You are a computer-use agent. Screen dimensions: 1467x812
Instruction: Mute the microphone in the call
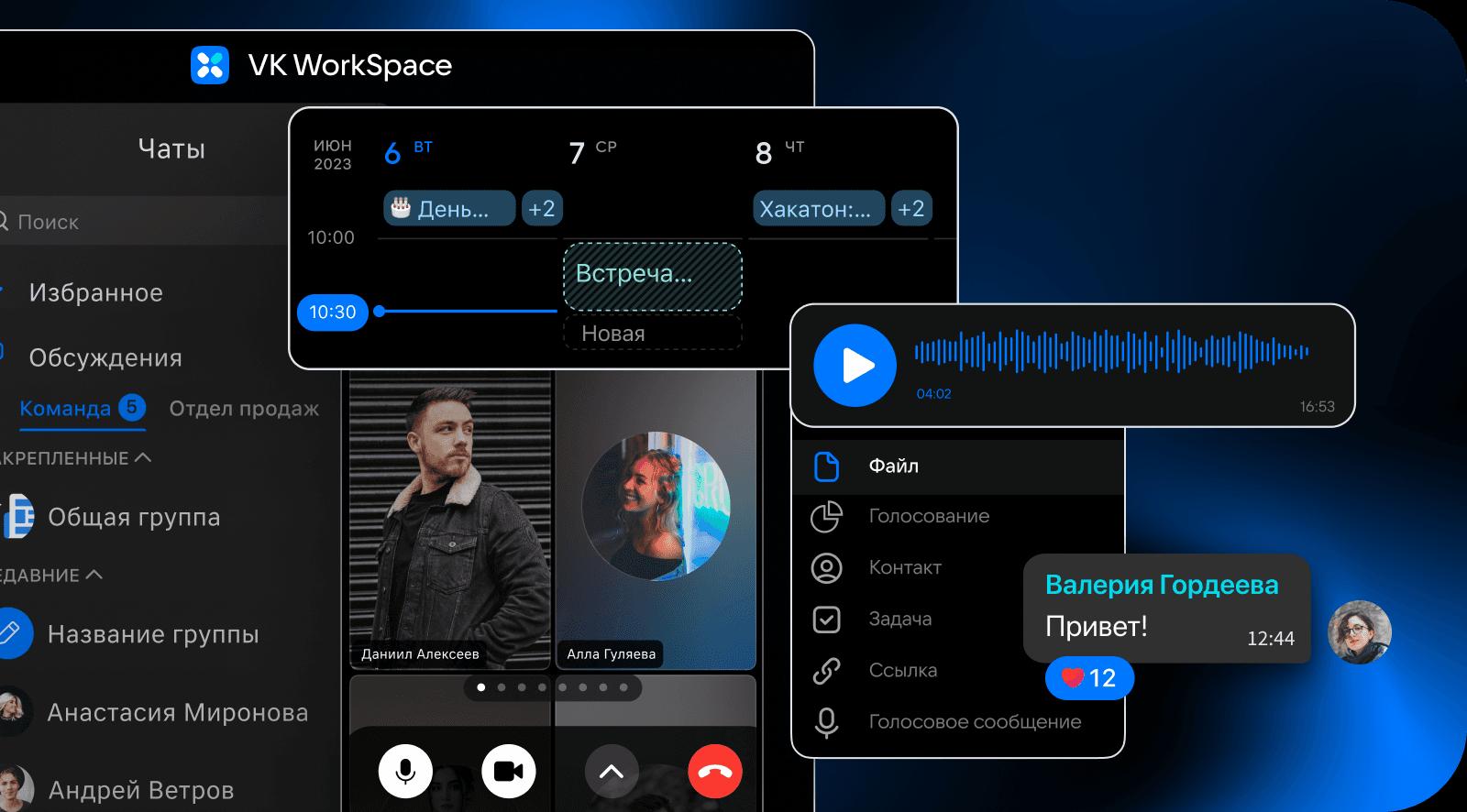pos(405,771)
